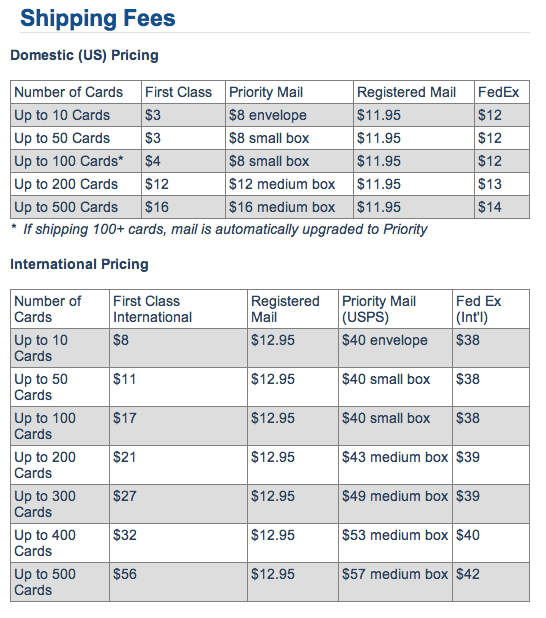Click the $14 FedEx price cell

[x=501, y=207]
